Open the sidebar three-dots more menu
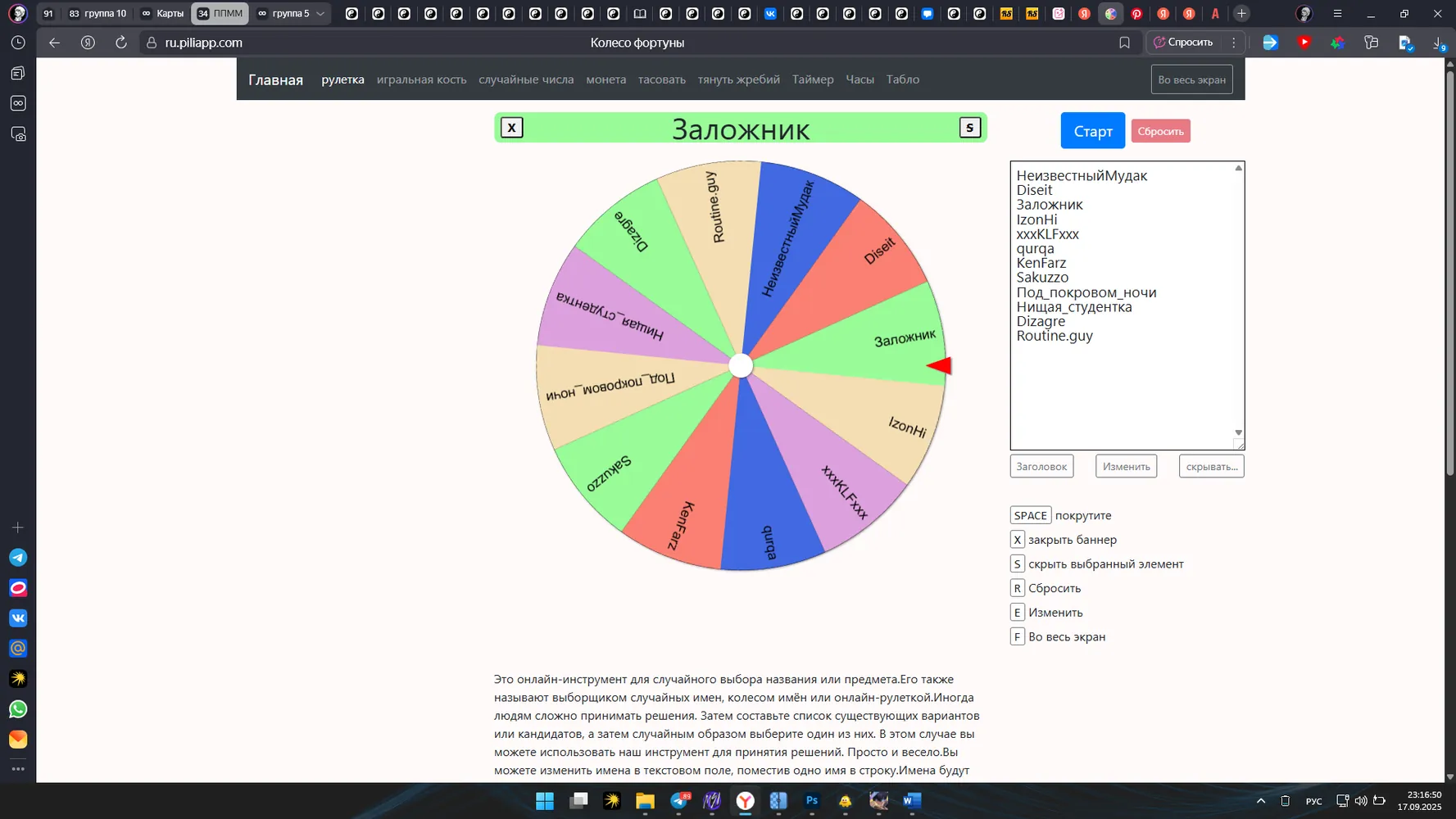The width and height of the screenshot is (1456, 819). click(18, 769)
